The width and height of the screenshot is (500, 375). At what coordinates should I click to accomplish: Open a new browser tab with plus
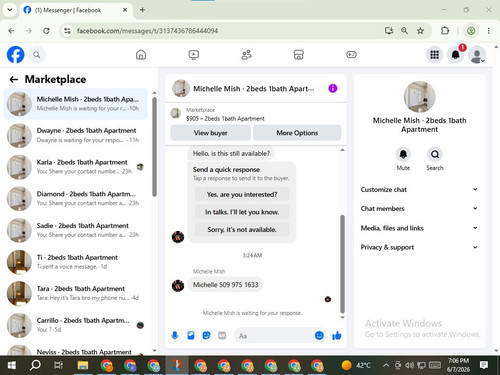[x=142, y=10]
